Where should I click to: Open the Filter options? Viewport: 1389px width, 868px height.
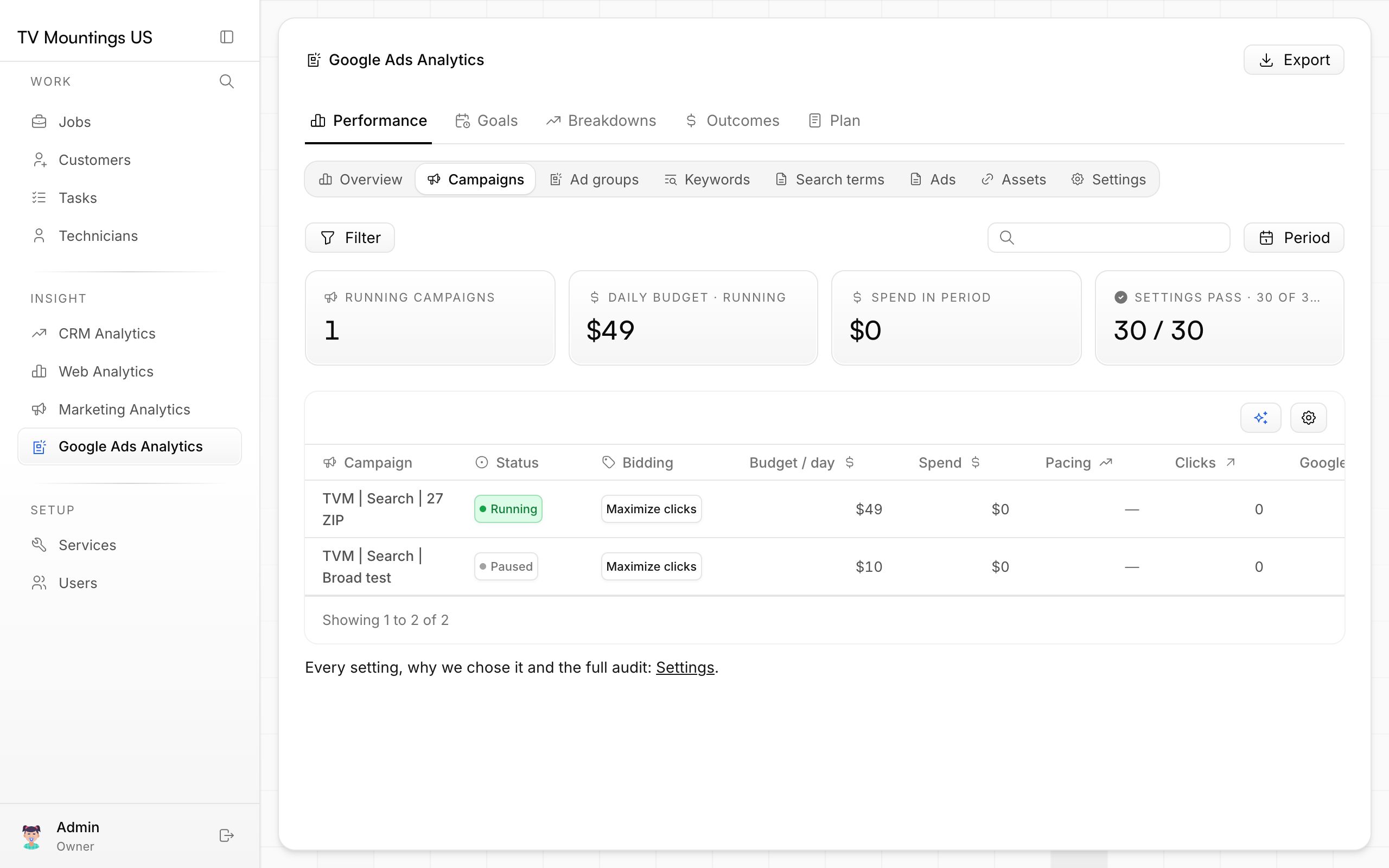(349, 238)
